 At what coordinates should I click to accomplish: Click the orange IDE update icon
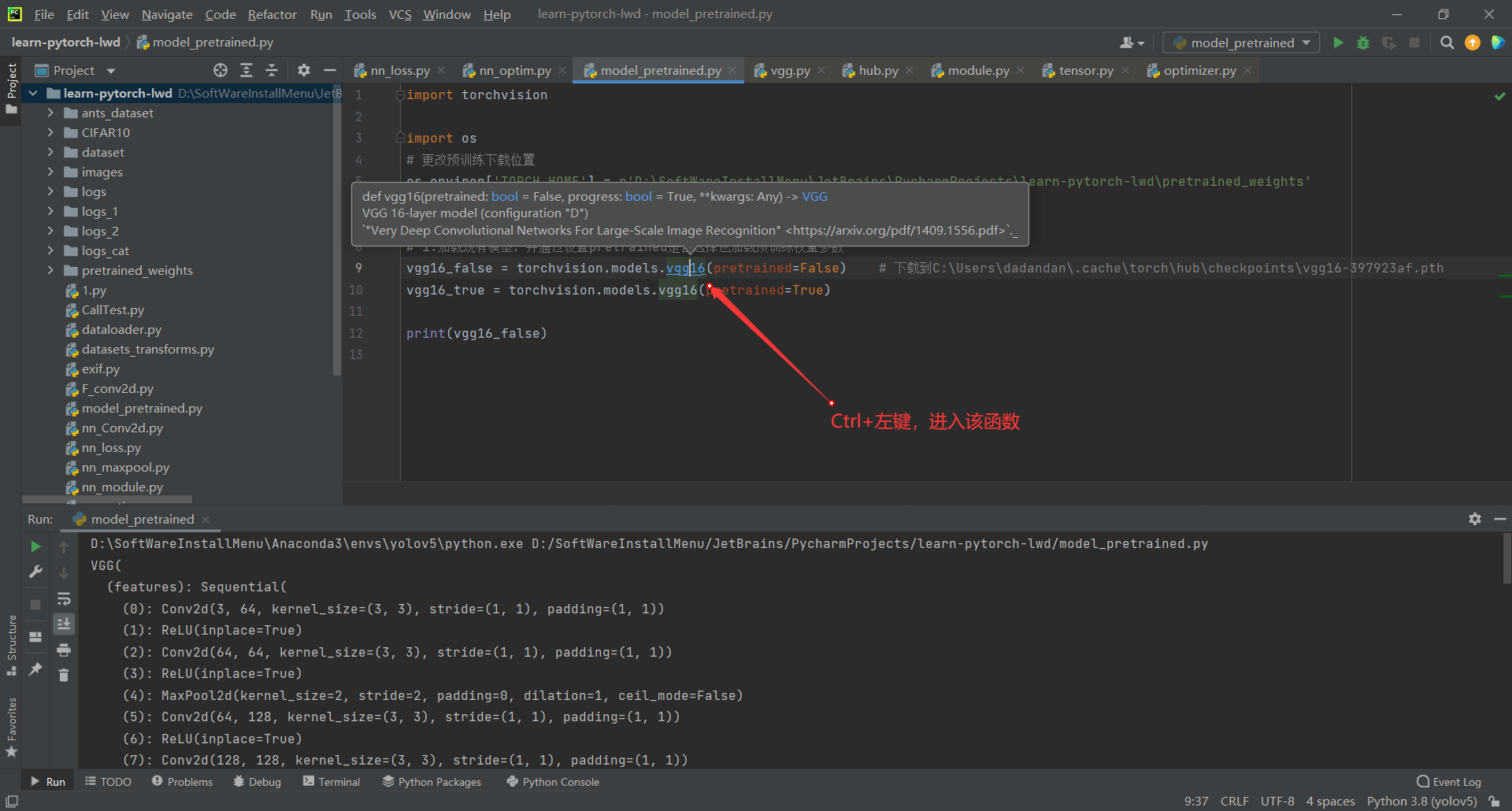1473,43
